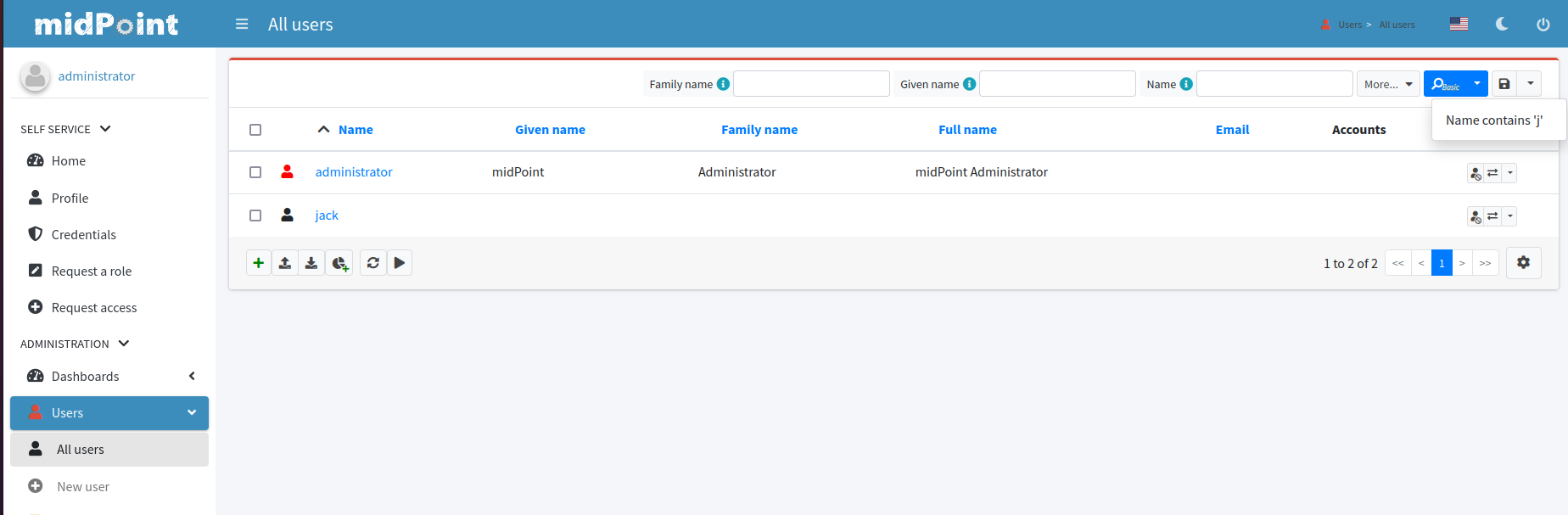Viewport: 1568px width, 515px height.
Task: Click the administrator avatar image
Action: [x=35, y=76]
